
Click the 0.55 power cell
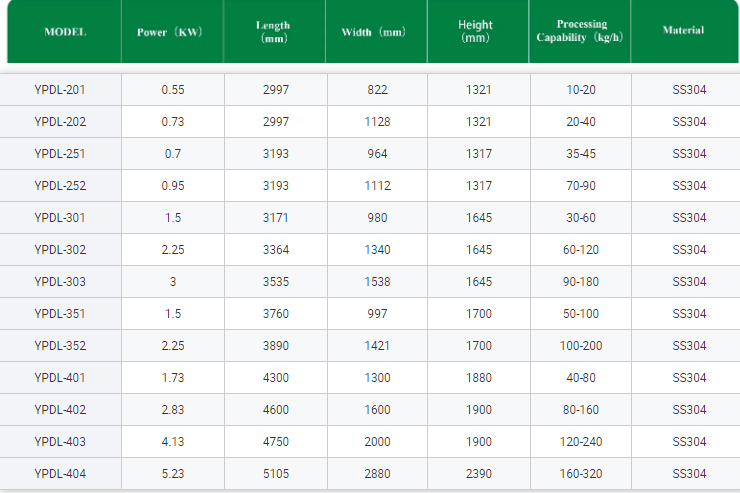pos(172,90)
